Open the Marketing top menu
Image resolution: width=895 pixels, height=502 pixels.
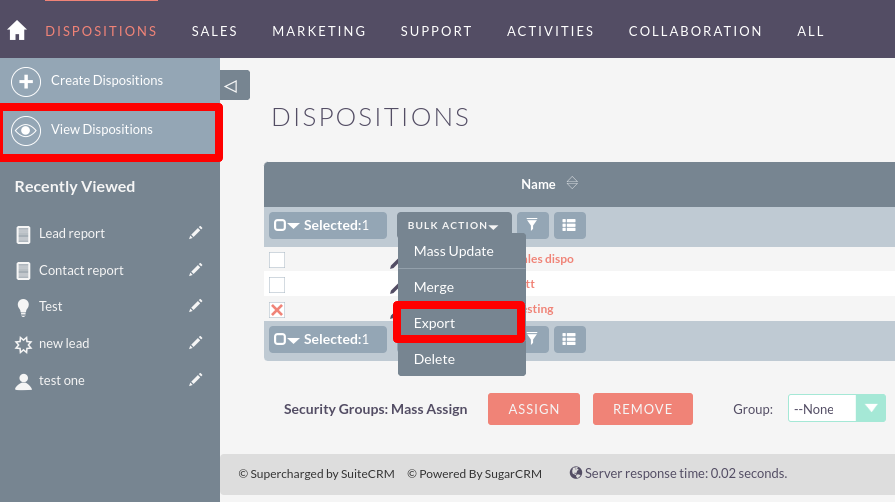(319, 31)
